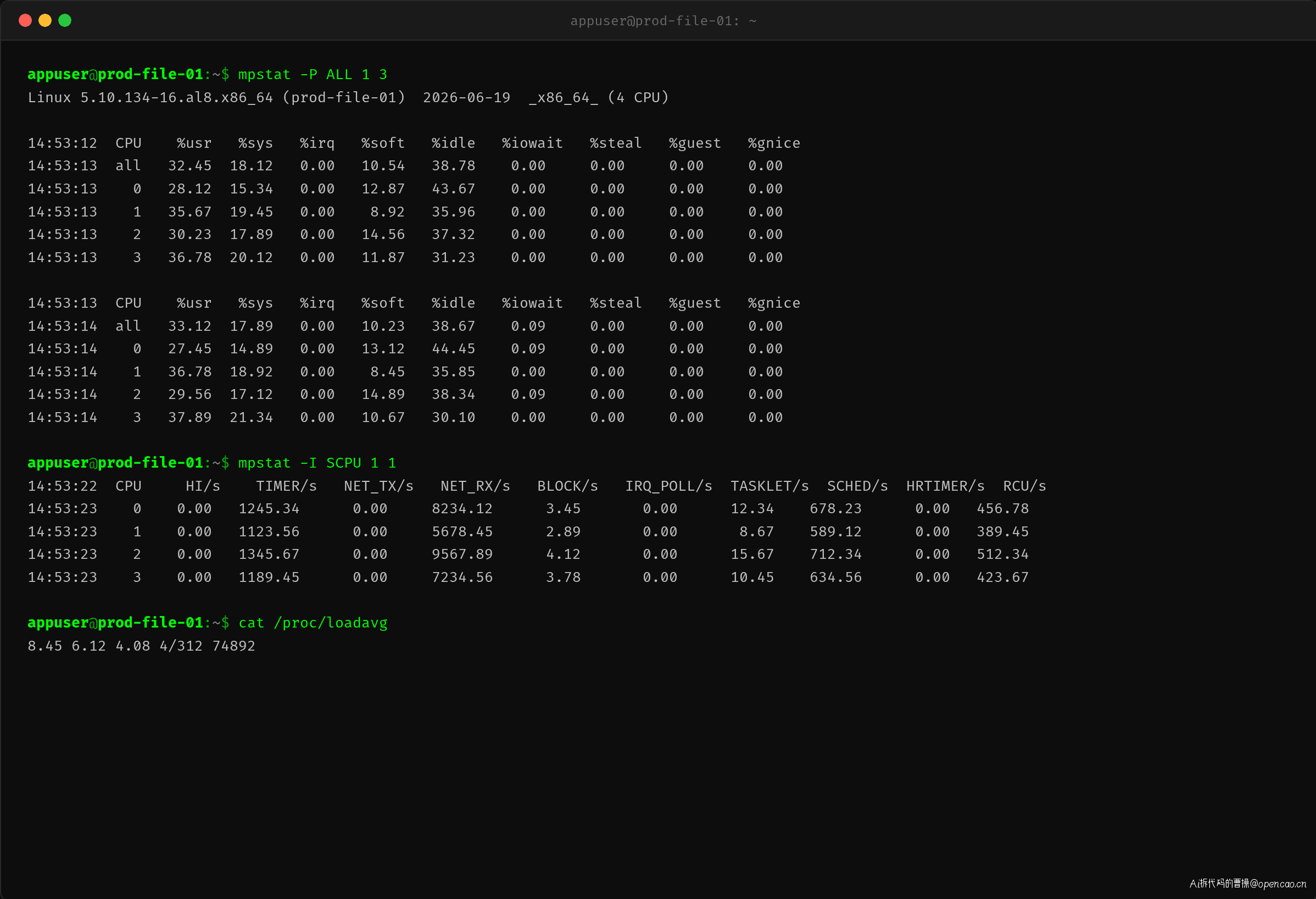1316x899 pixels.
Task: Click the yellow minimize window button
Action: click(x=44, y=20)
